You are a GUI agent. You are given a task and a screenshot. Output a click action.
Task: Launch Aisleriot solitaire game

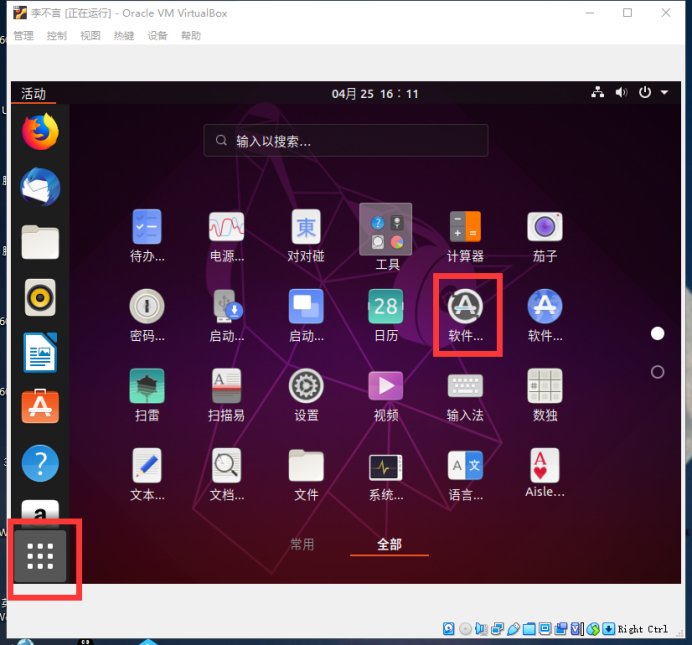coord(545,473)
